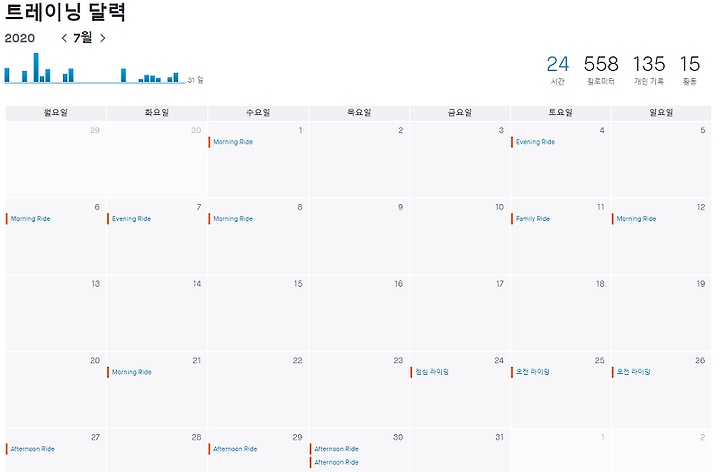Click the 24 시간 total stat
The width and height of the screenshot is (720, 472).
click(557, 70)
